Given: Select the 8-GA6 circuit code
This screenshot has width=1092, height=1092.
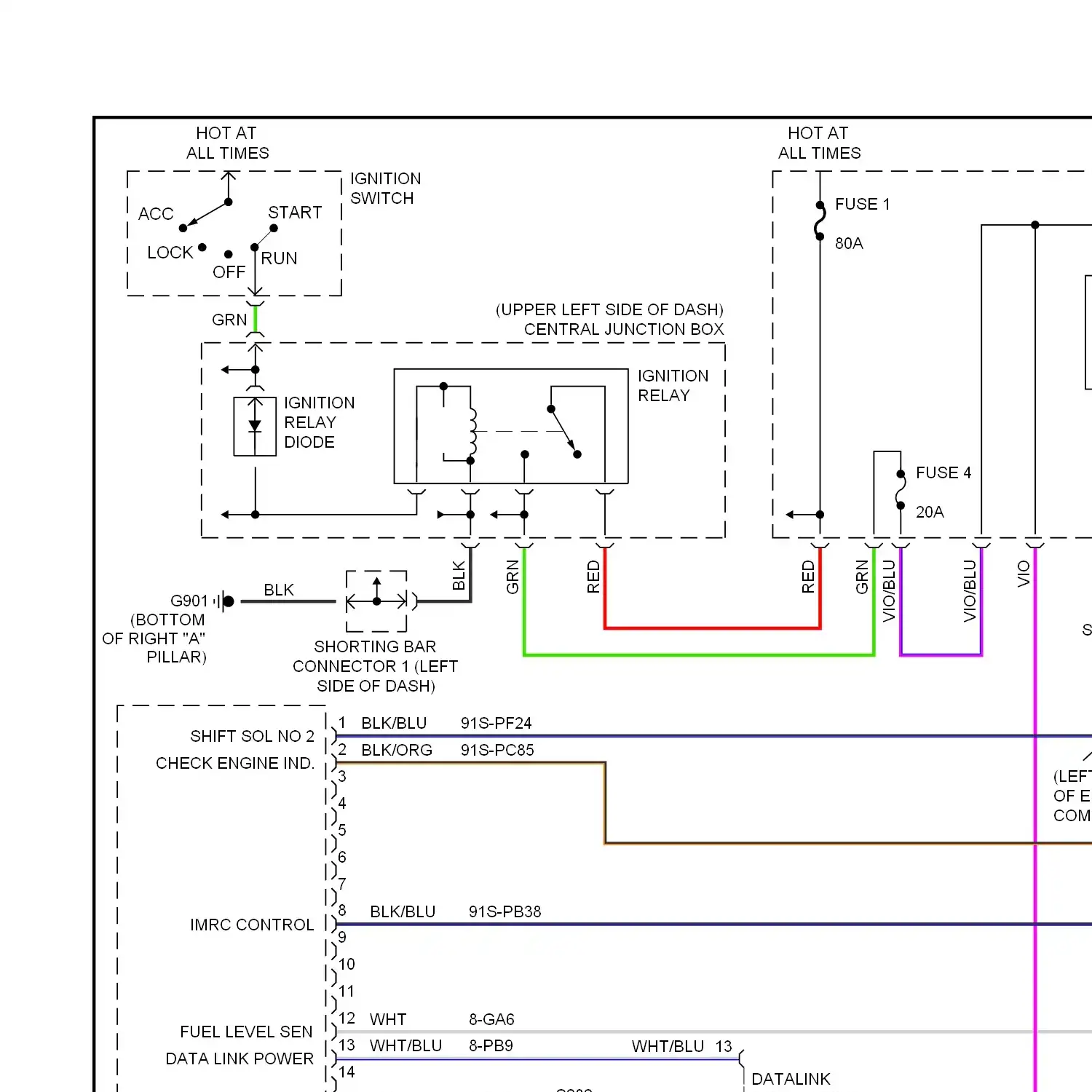Looking at the screenshot, I should point(491,1019).
